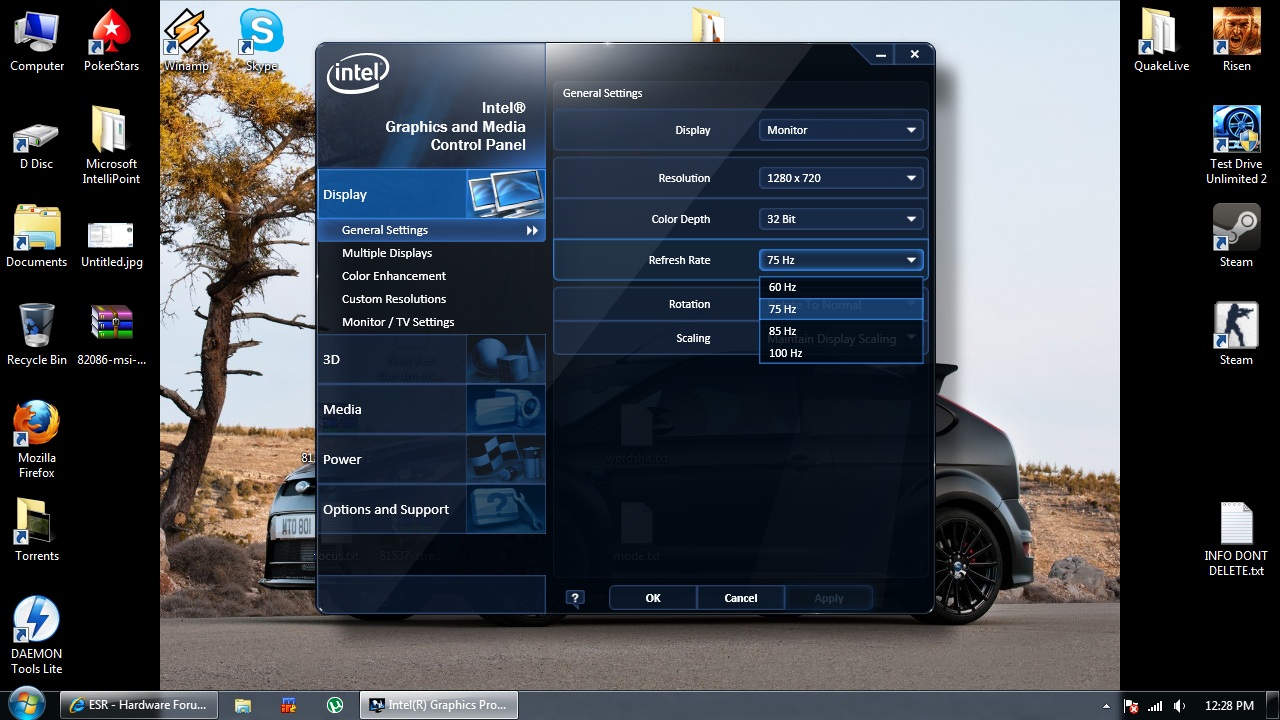Expand the Display selection dropdown
1280x720 pixels.
[841, 130]
